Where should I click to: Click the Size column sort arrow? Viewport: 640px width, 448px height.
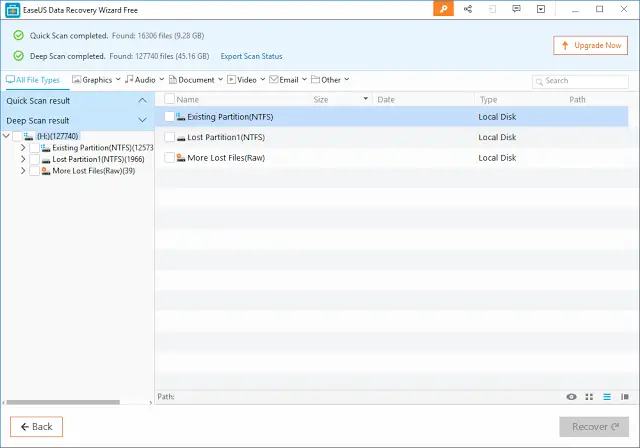(x=366, y=99)
